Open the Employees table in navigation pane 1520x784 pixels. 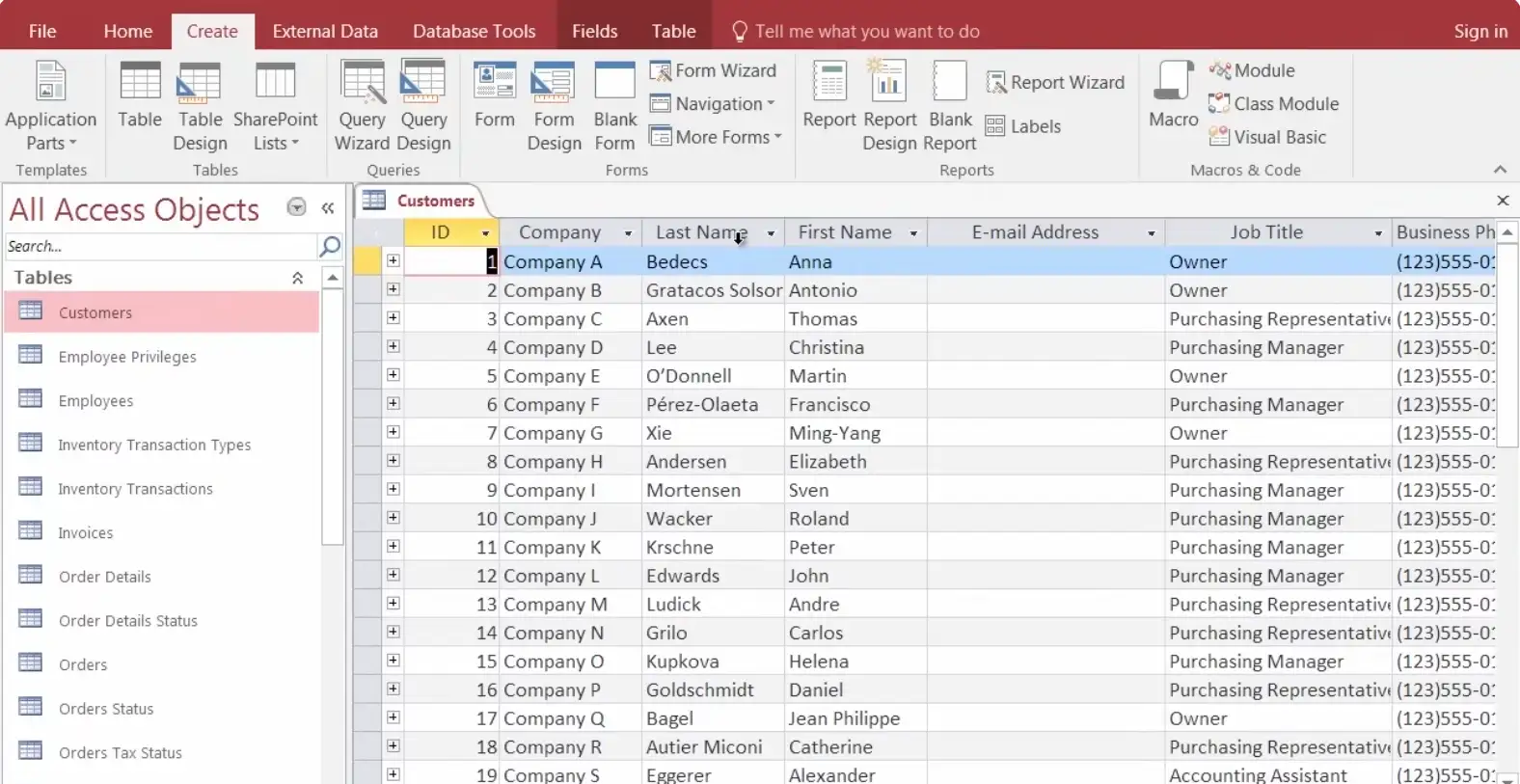click(x=95, y=400)
